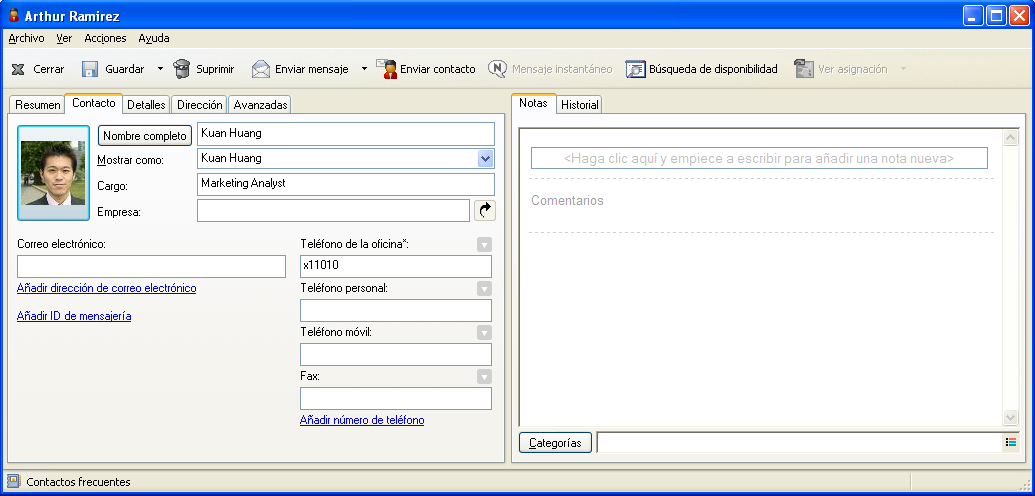The width and height of the screenshot is (1035, 496).
Task: Click the full name field containing Kuan Huang
Action: coord(346,134)
